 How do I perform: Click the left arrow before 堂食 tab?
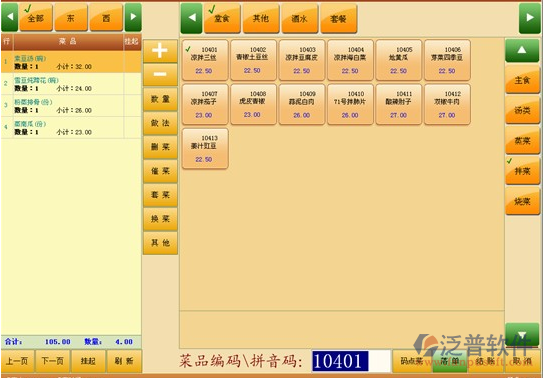(191, 18)
